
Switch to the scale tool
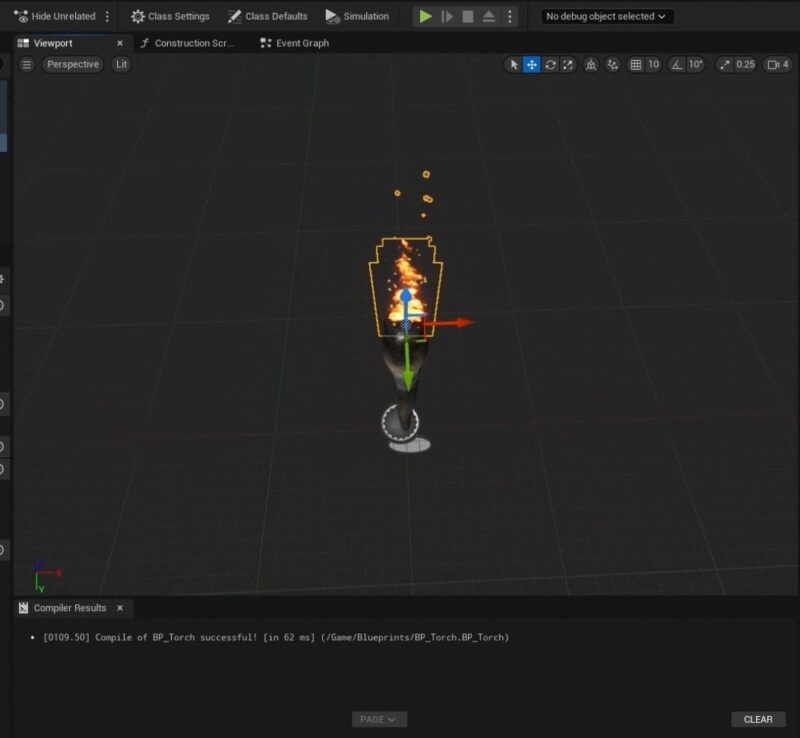(568, 65)
